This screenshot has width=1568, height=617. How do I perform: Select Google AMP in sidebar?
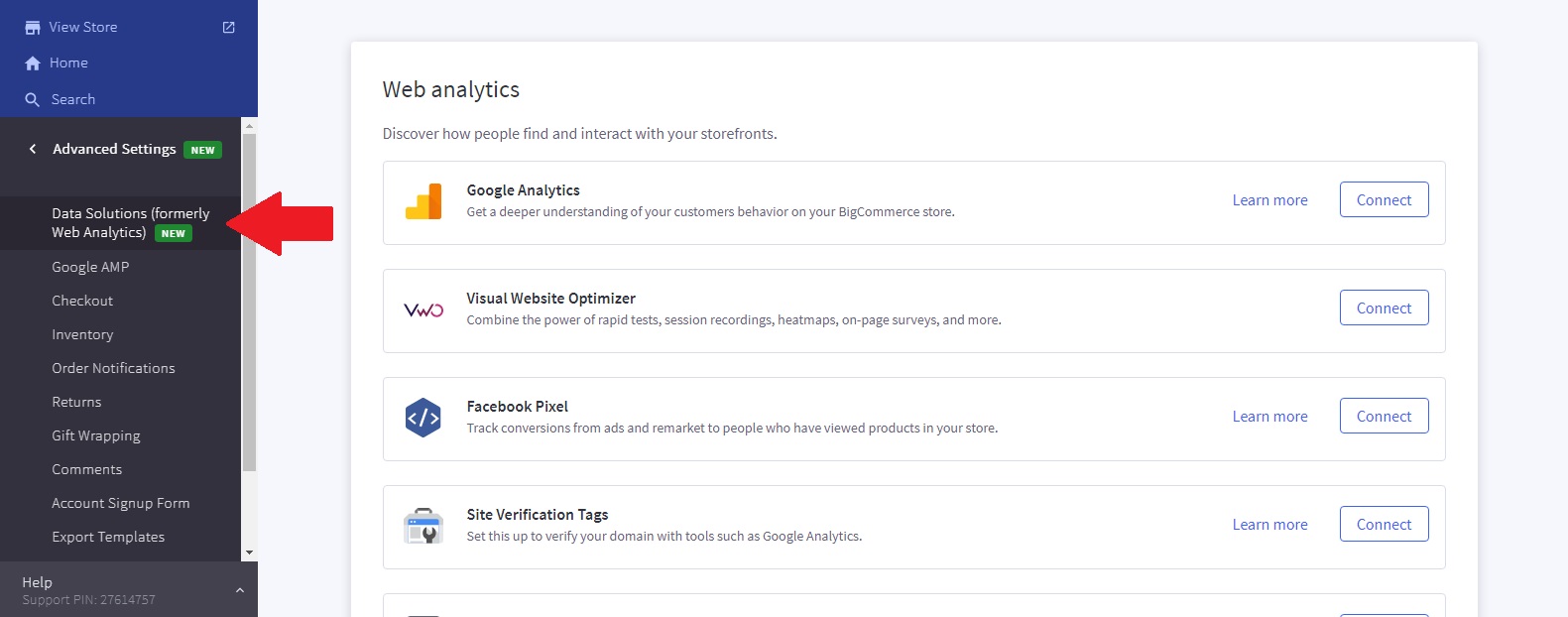click(x=90, y=267)
